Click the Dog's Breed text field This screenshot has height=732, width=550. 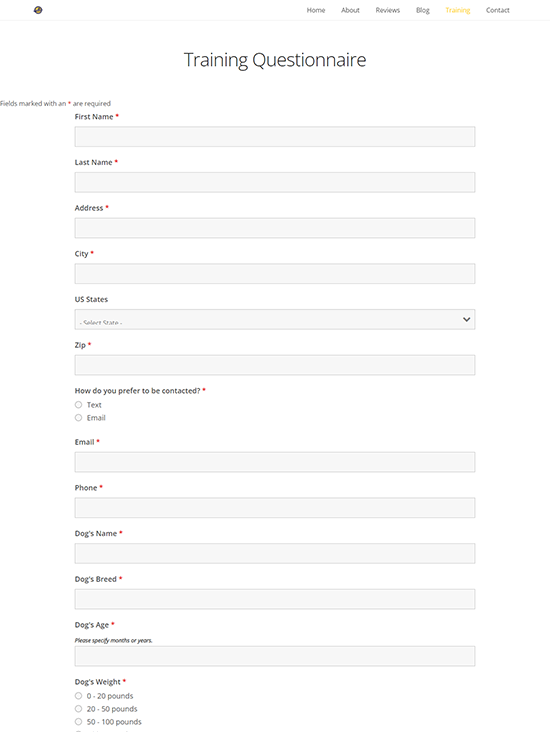point(275,599)
